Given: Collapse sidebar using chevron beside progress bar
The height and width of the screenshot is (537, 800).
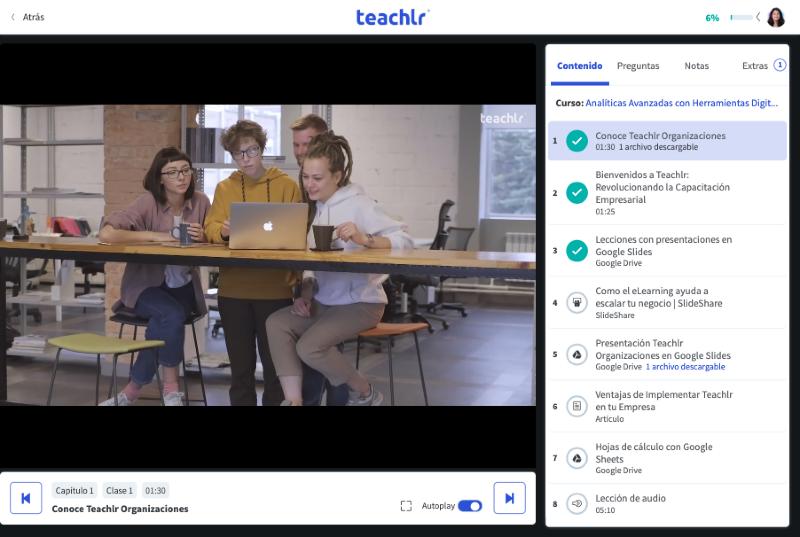Looking at the screenshot, I should click(x=758, y=17).
